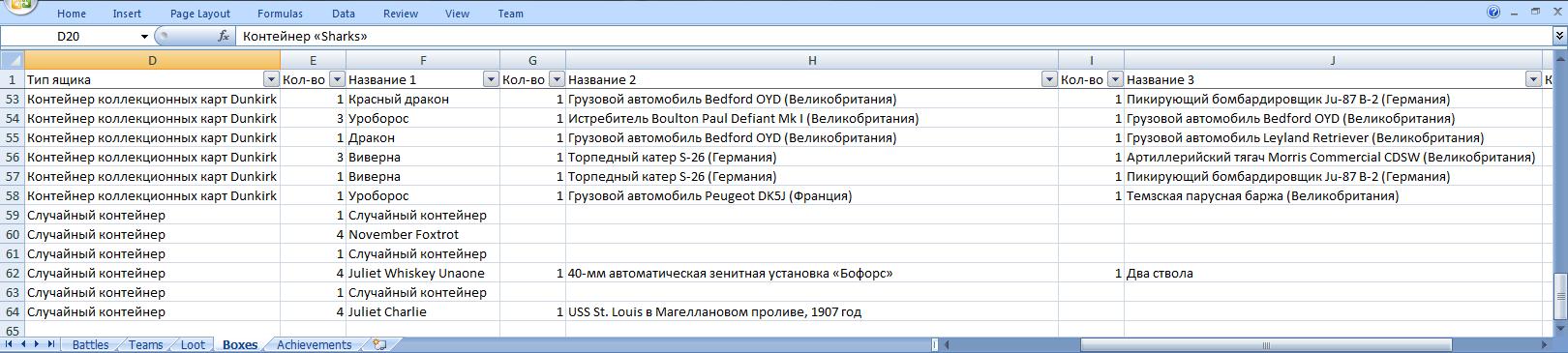Select cell Грузовой автомобиль Peugeot DK5J (Франция)
The height and width of the screenshot is (353, 1568).
(x=812, y=195)
